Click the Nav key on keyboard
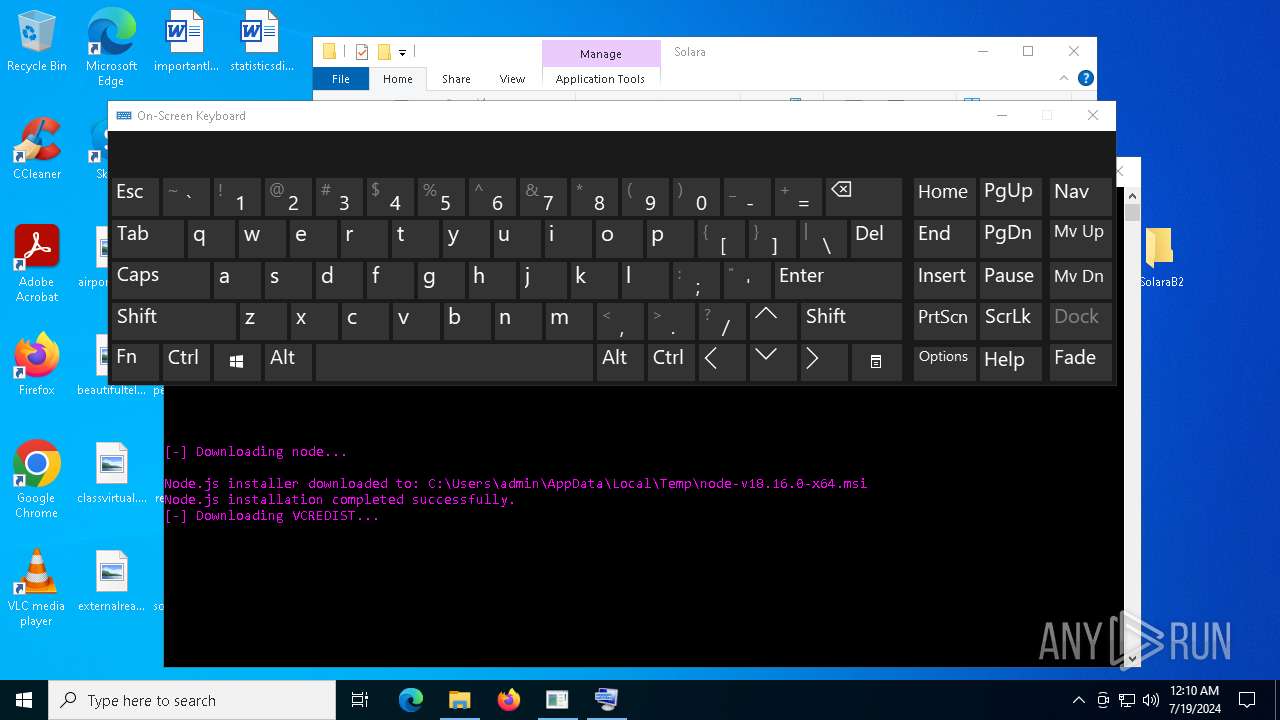1280x720 pixels. pos(1080,198)
